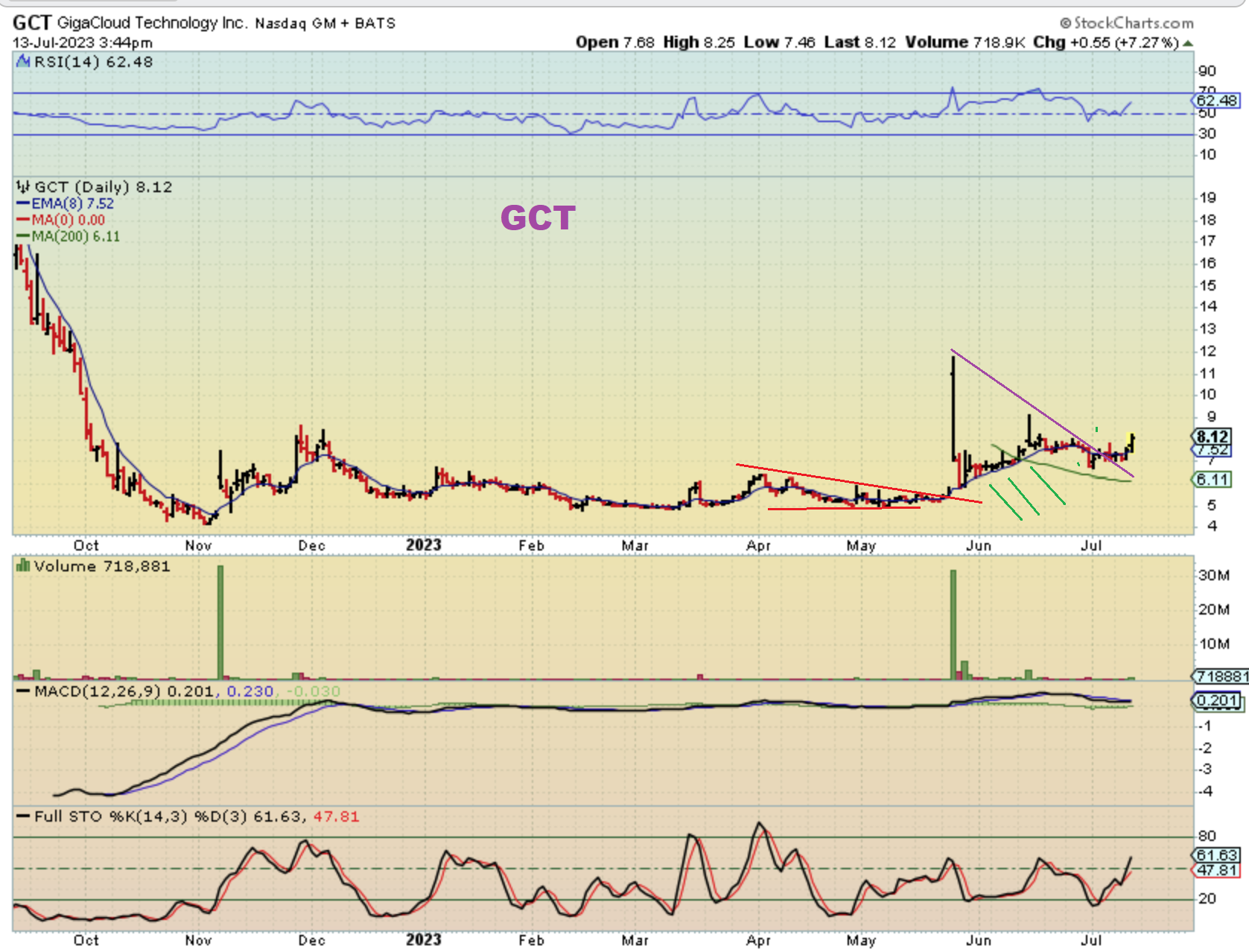Click the GCT (Daily) 8.12 panel label

pos(103,187)
